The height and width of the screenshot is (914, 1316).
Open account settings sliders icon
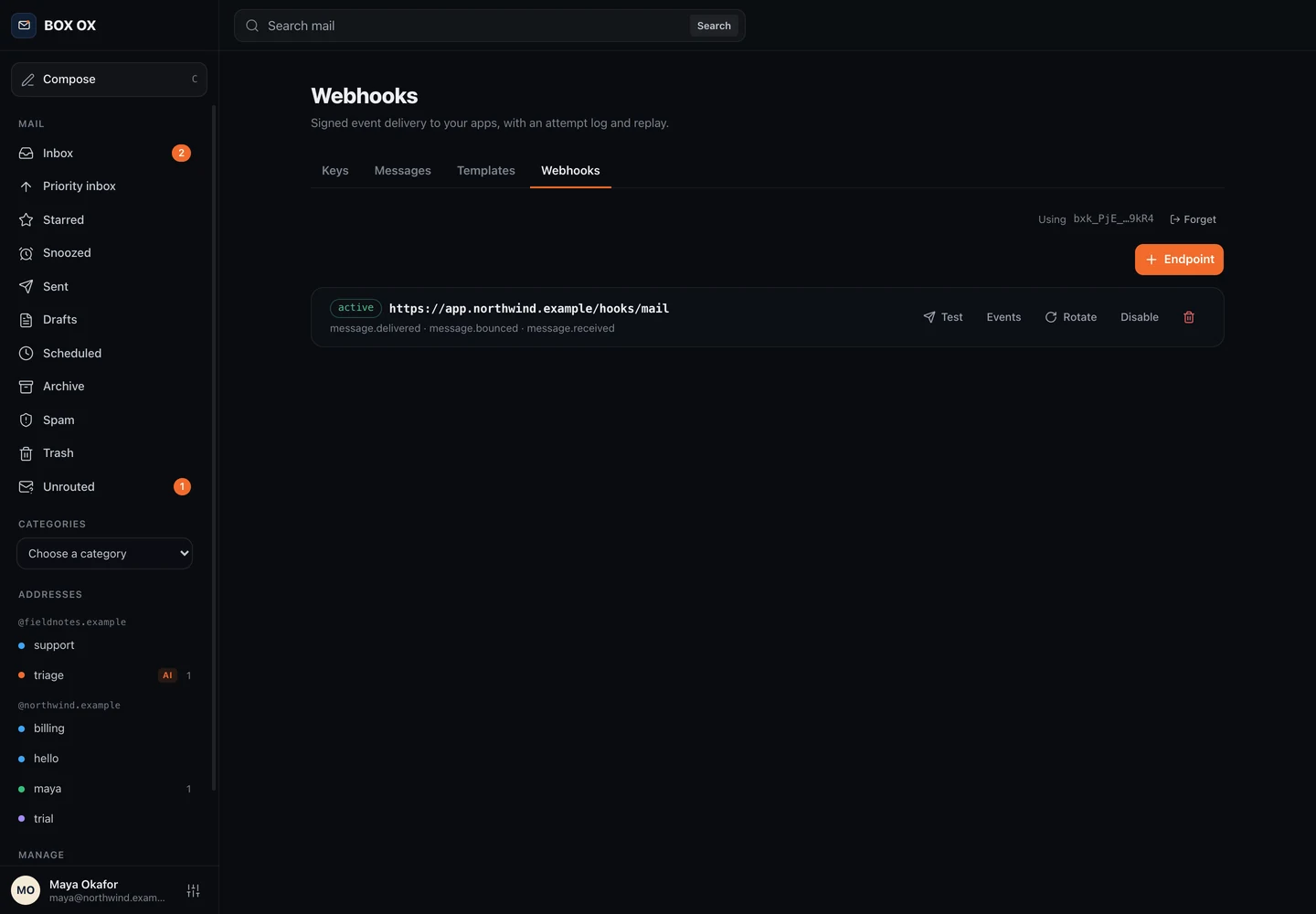point(193,890)
